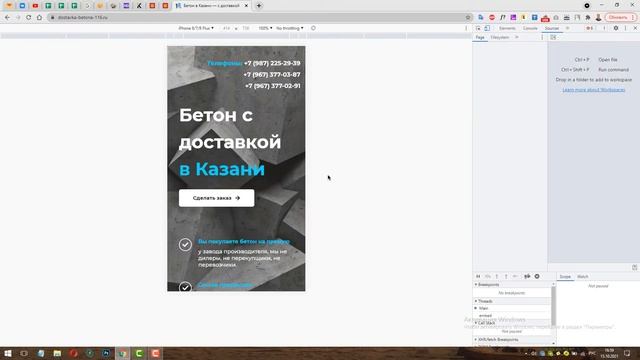Tap phone number +7 (967) 377-02-91
This screenshot has height=360, width=640.
pos(273,86)
